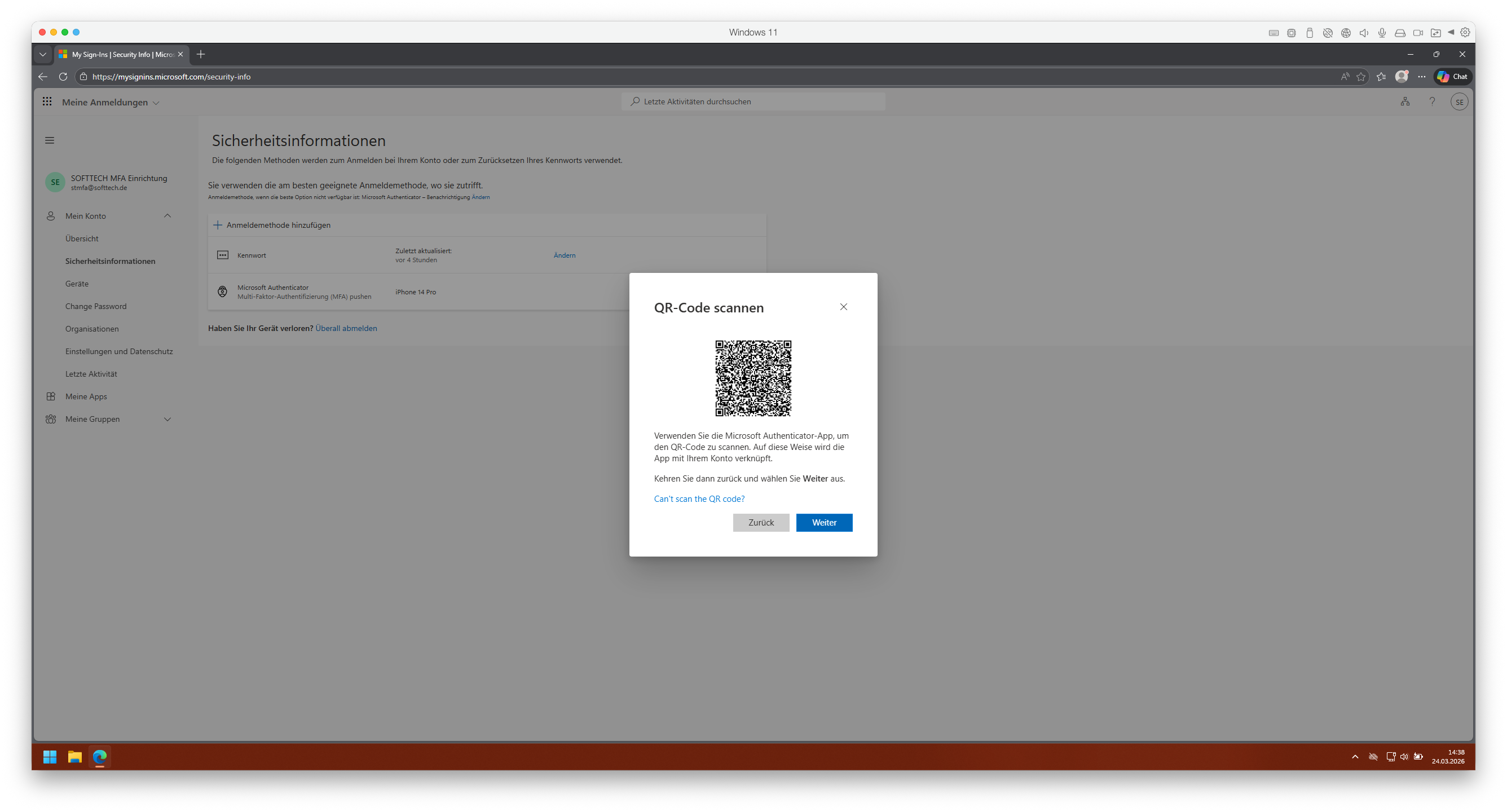Click the Ändern link in the Kennwort row
1507x812 pixels.
[x=565, y=255]
